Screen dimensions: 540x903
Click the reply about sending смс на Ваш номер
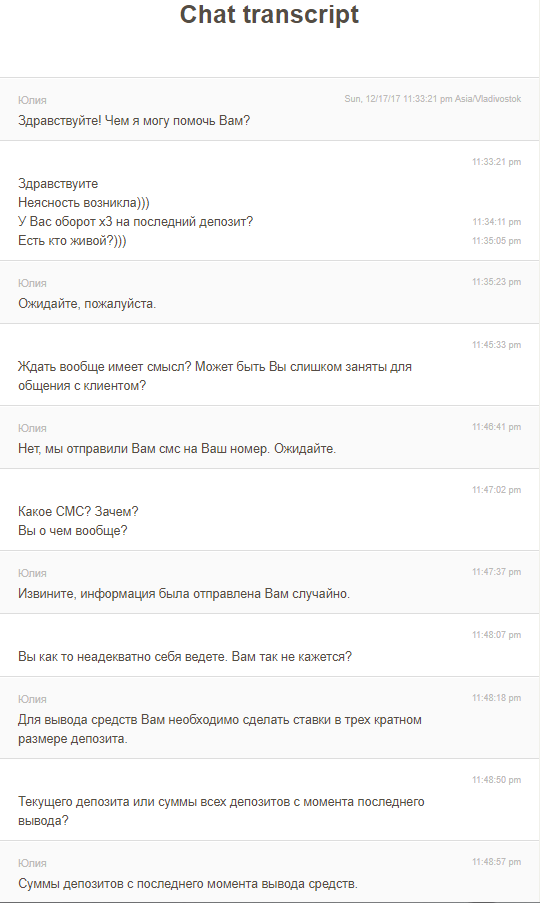[x=177, y=449]
